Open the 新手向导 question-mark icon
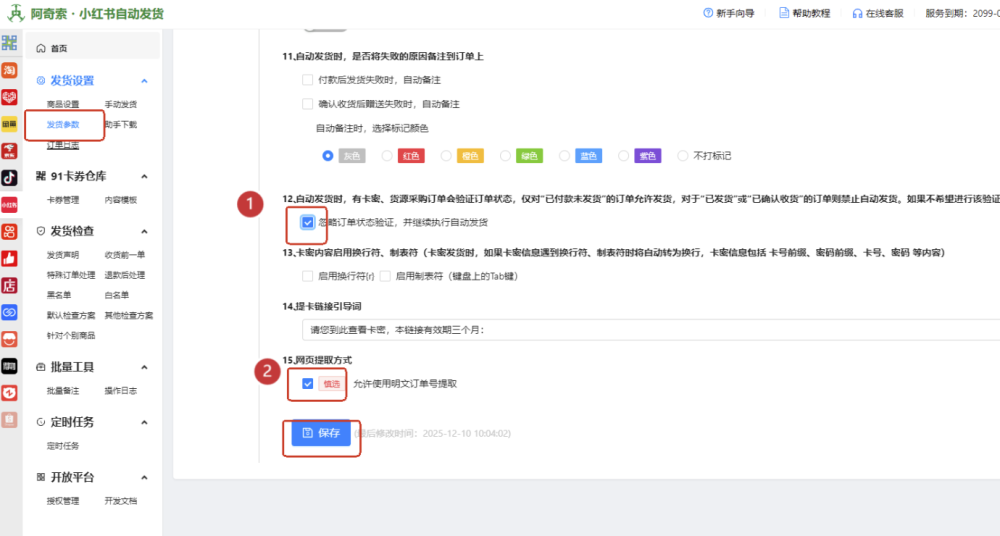This screenshot has width=1000, height=536. (708, 13)
